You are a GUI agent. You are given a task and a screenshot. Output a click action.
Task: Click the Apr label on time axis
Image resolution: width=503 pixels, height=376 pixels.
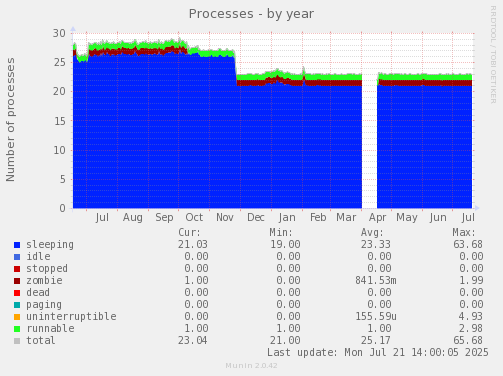(377, 218)
